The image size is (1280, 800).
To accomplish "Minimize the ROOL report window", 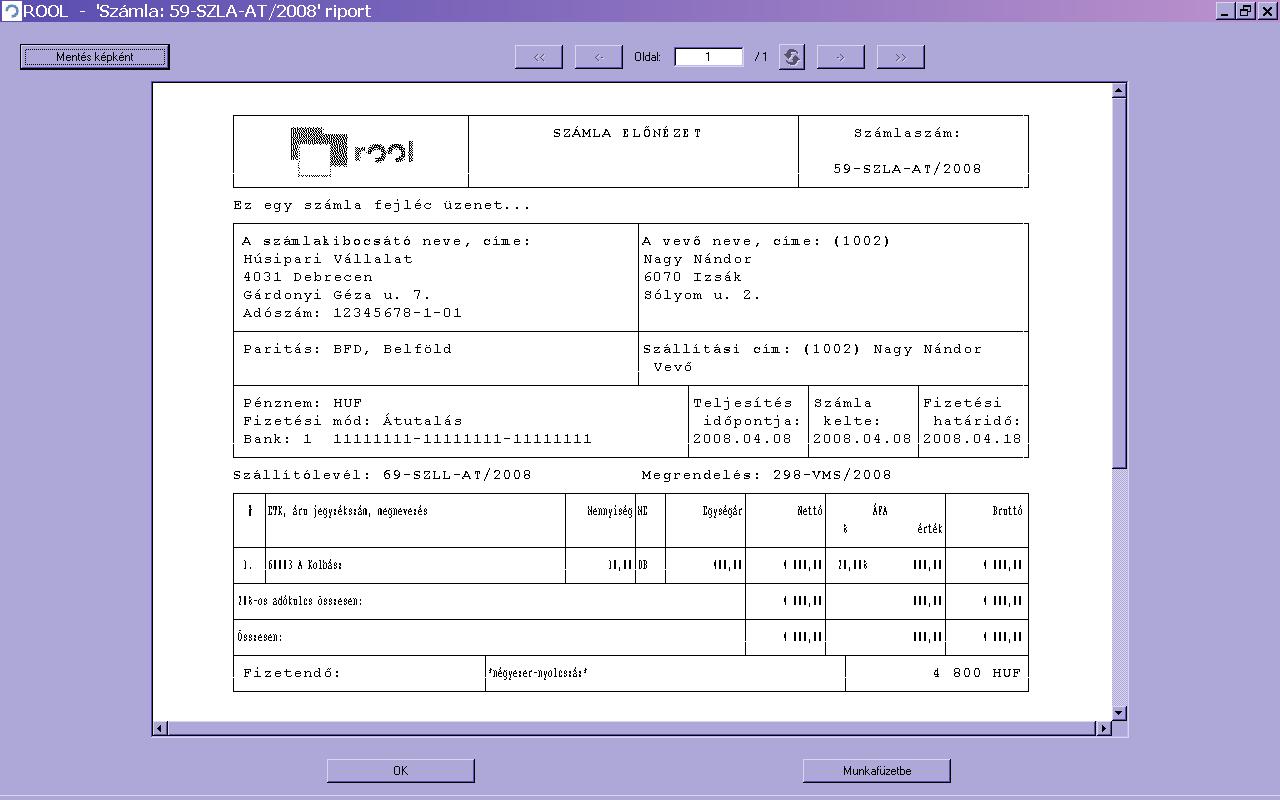I will click(1226, 11).
